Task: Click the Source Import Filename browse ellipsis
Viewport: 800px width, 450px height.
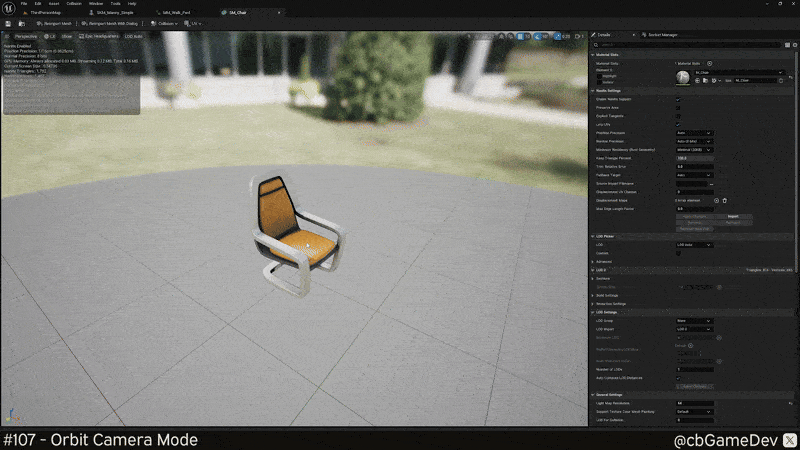Action: [x=711, y=184]
